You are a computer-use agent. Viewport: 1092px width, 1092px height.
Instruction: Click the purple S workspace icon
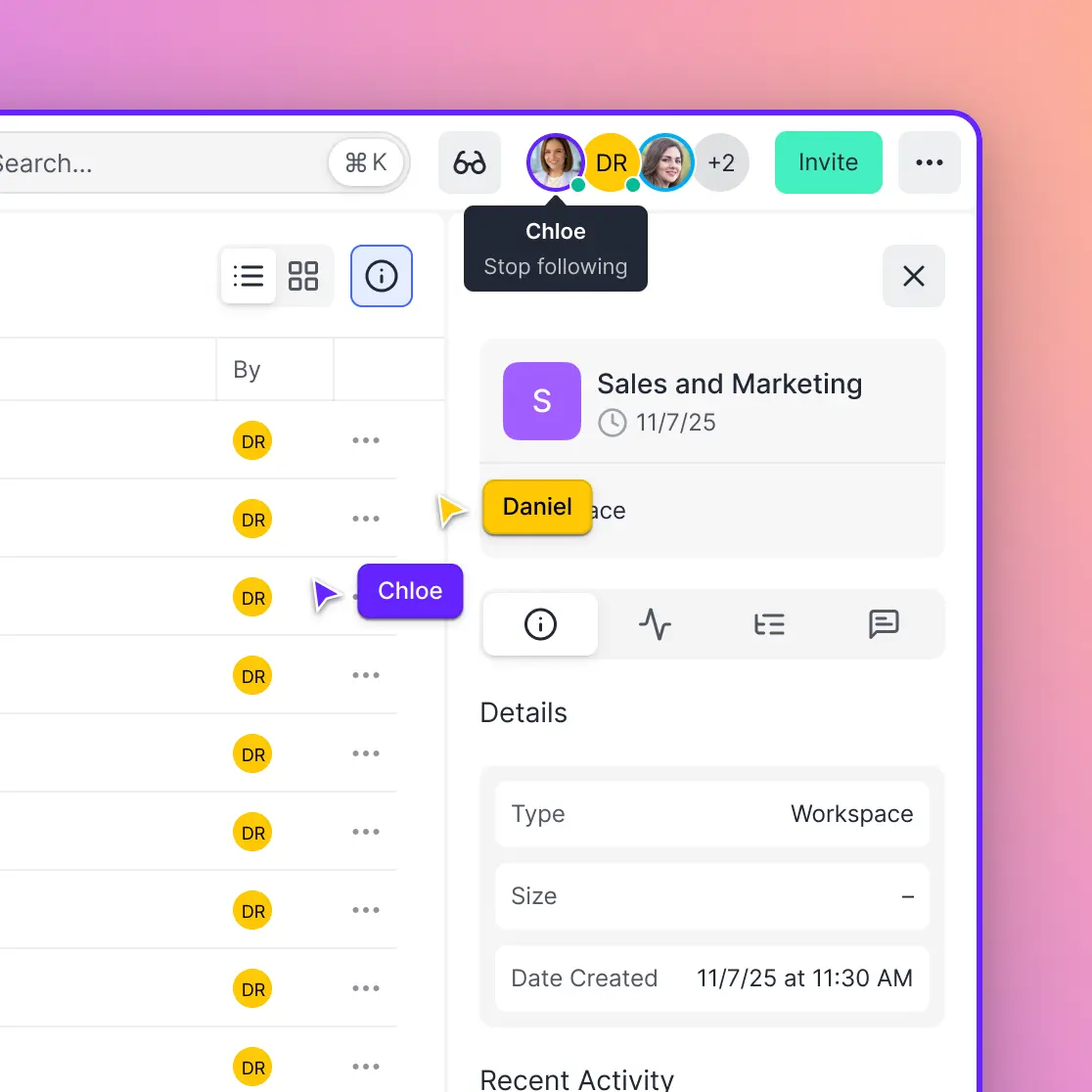pos(541,400)
